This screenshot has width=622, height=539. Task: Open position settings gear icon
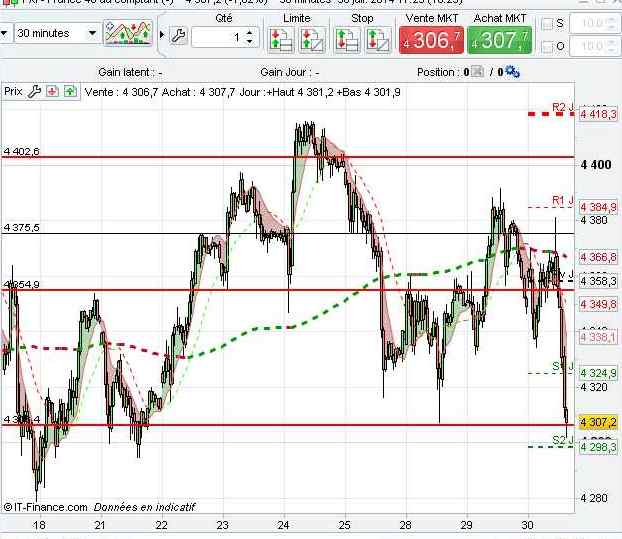coord(512,72)
